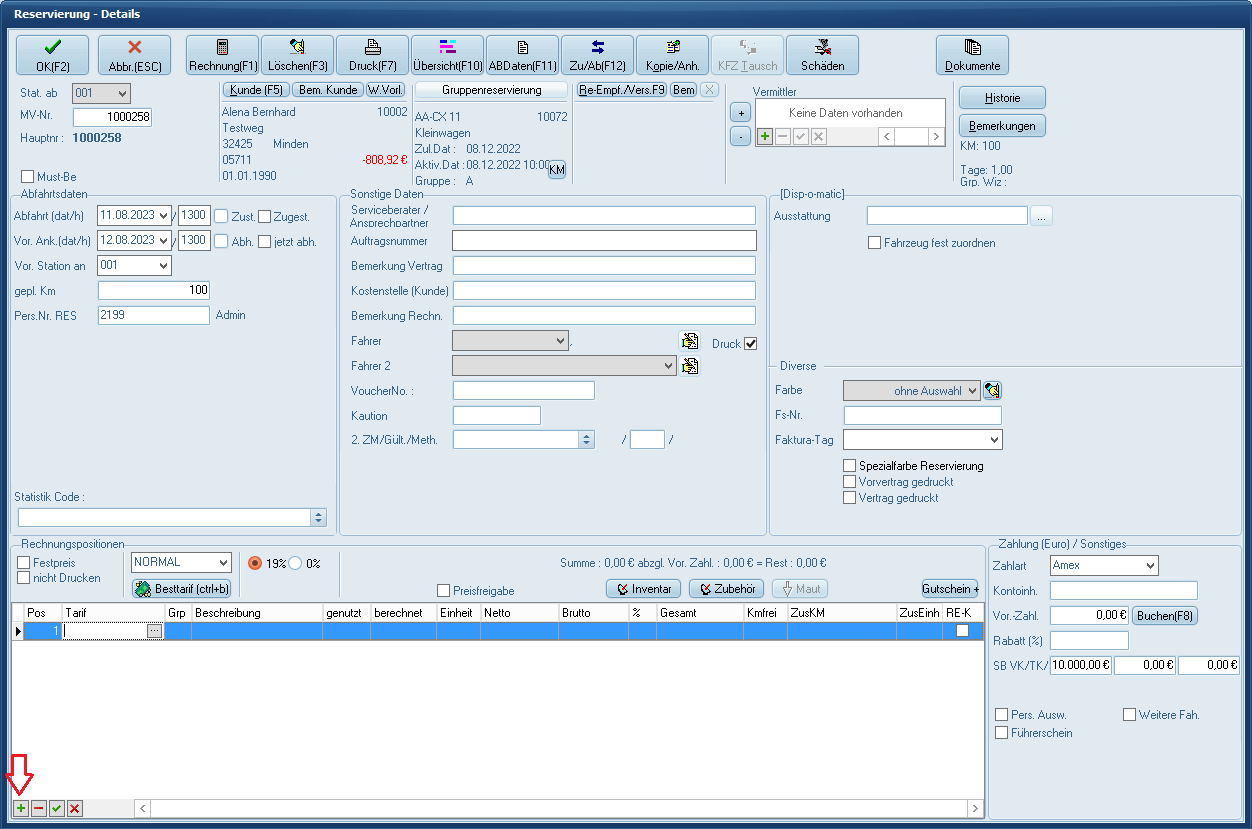Select the 0% tax radio button
Viewport: 1252px width, 829px height.
[x=296, y=563]
